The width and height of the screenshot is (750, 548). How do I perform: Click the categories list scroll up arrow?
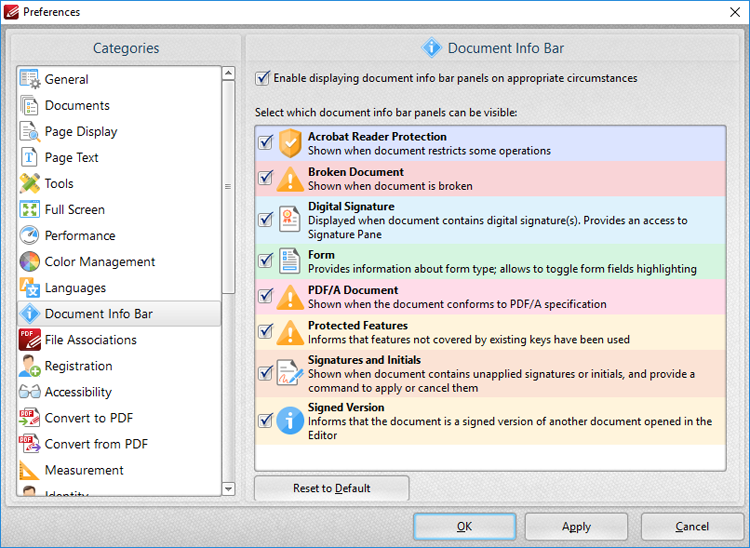coord(229,73)
